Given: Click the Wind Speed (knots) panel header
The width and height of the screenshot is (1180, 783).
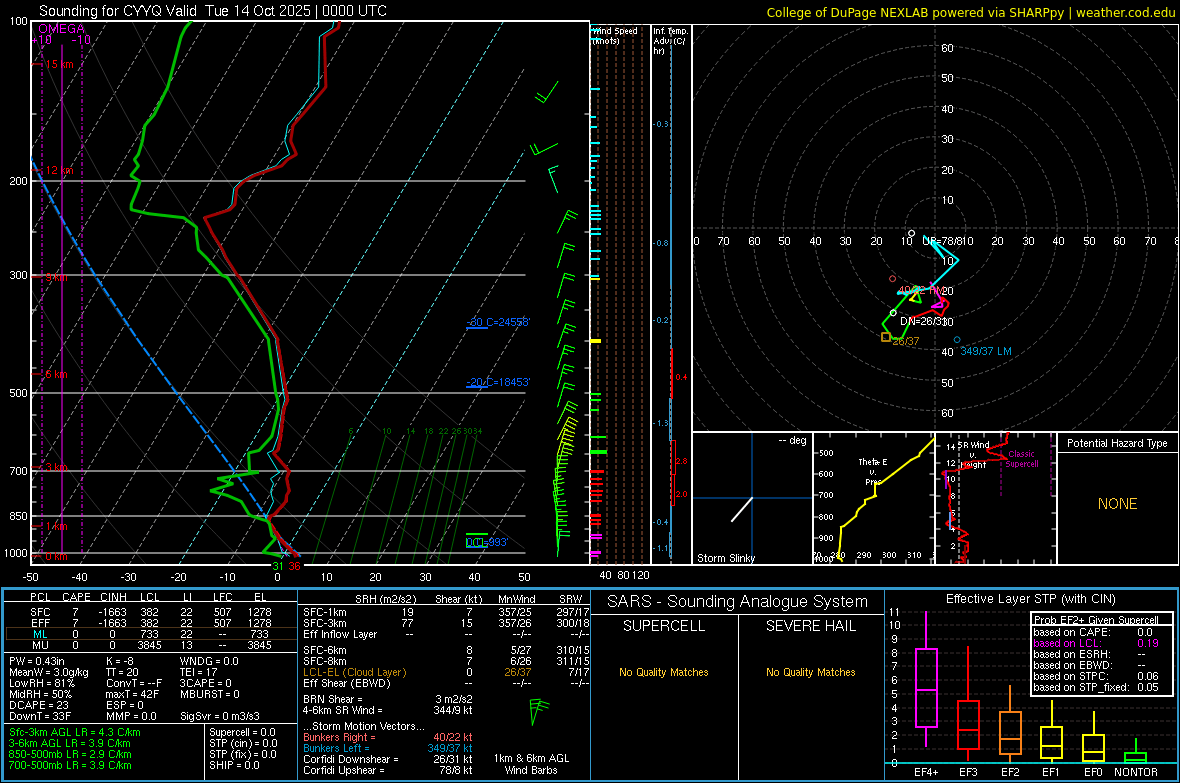Looking at the screenshot, I should tap(615, 35).
